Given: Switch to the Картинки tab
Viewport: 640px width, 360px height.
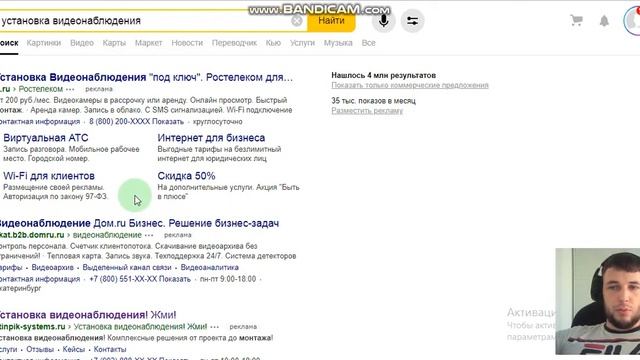Looking at the screenshot, I should pos(44,43).
